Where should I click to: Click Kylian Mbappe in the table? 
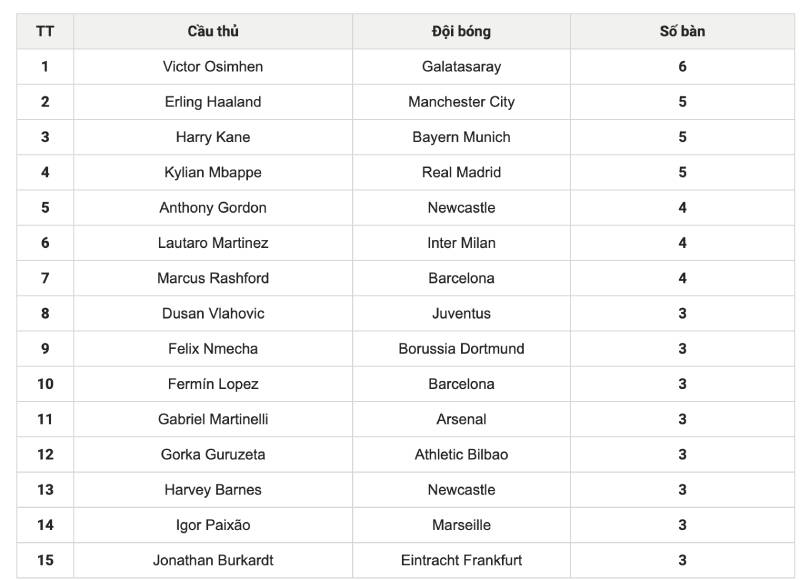213,172
